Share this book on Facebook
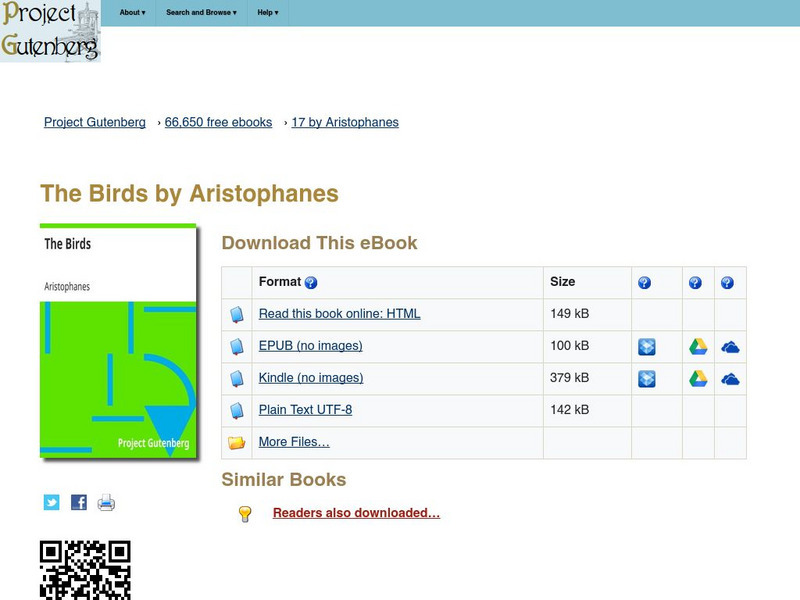The height and width of the screenshot is (600, 800). (79, 503)
